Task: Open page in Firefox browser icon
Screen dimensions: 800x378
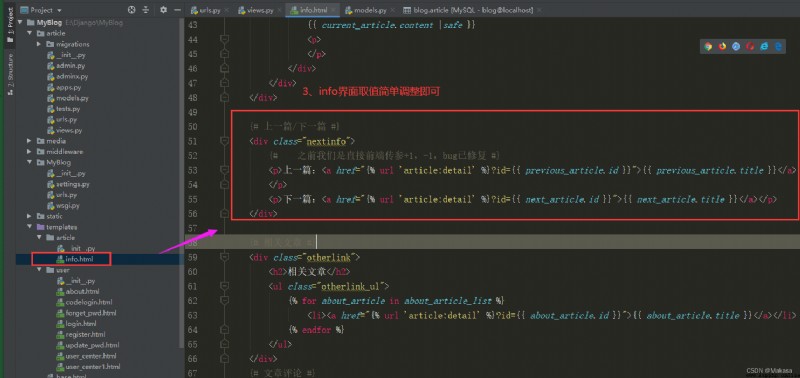Action: point(722,46)
